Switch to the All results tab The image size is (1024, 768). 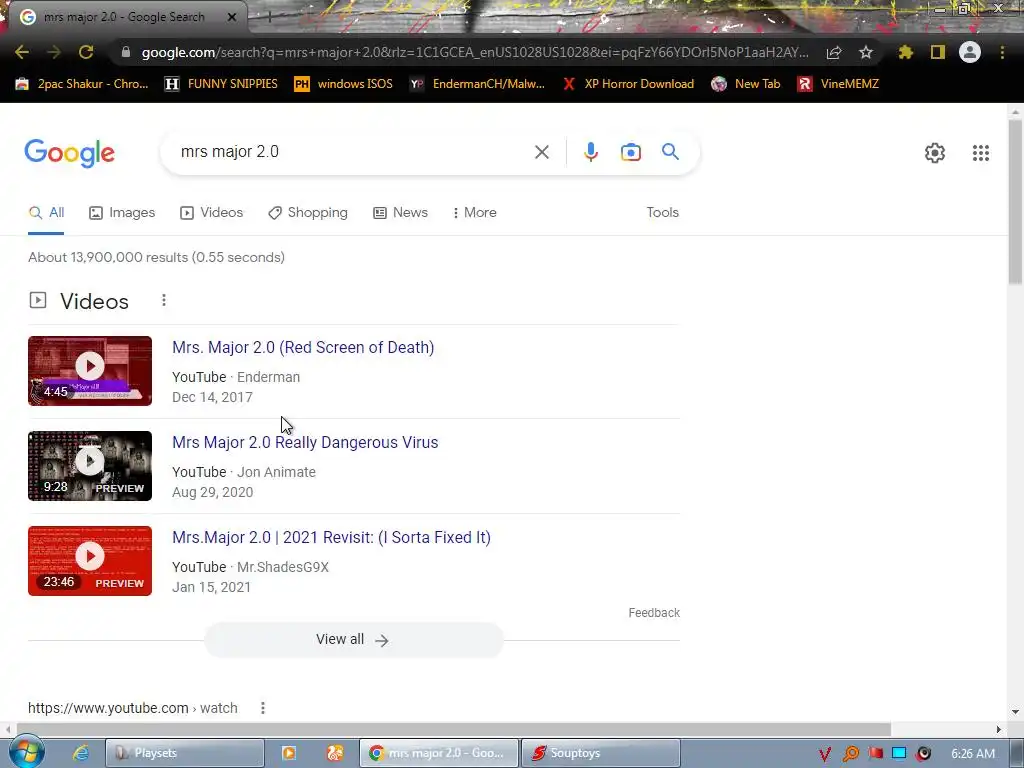[x=46, y=213]
